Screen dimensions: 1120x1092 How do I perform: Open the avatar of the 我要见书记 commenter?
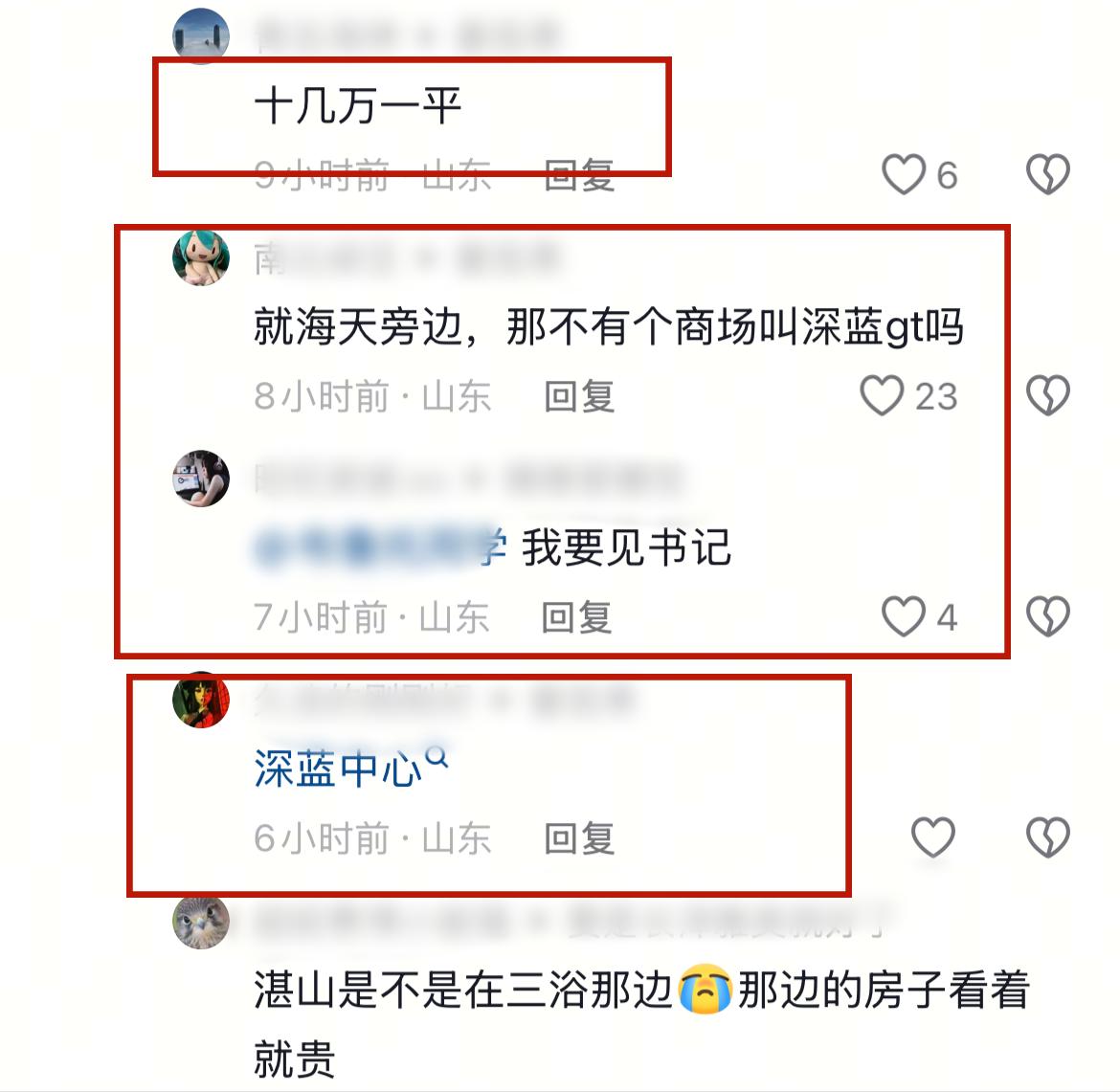tap(201, 479)
